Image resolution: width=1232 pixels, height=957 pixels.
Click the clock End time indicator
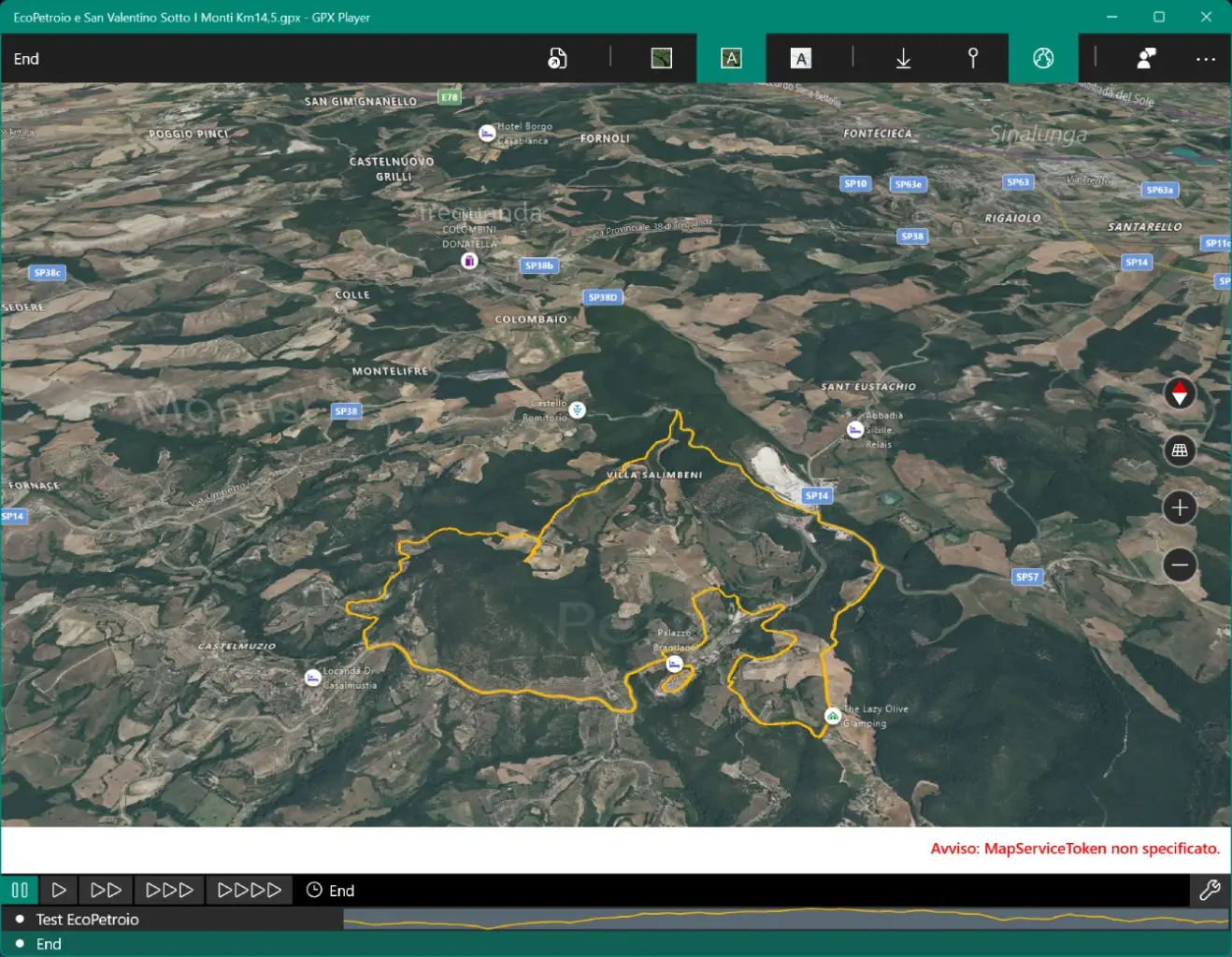click(x=330, y=891)
